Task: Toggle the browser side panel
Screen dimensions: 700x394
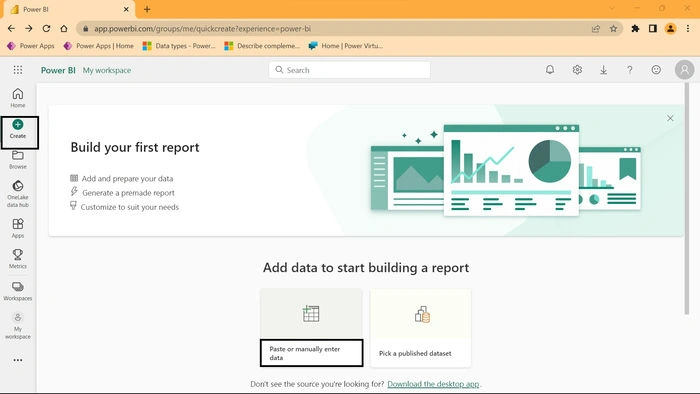Action: tap(653, 29)
